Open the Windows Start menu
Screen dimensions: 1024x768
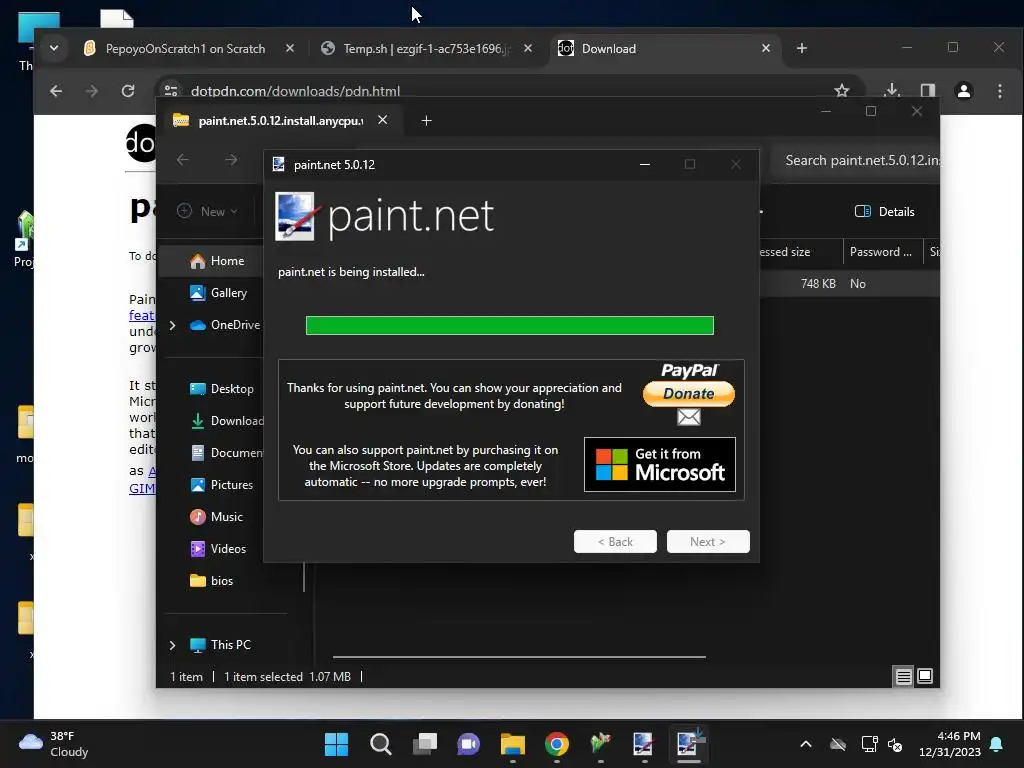[x=336, y=744]
